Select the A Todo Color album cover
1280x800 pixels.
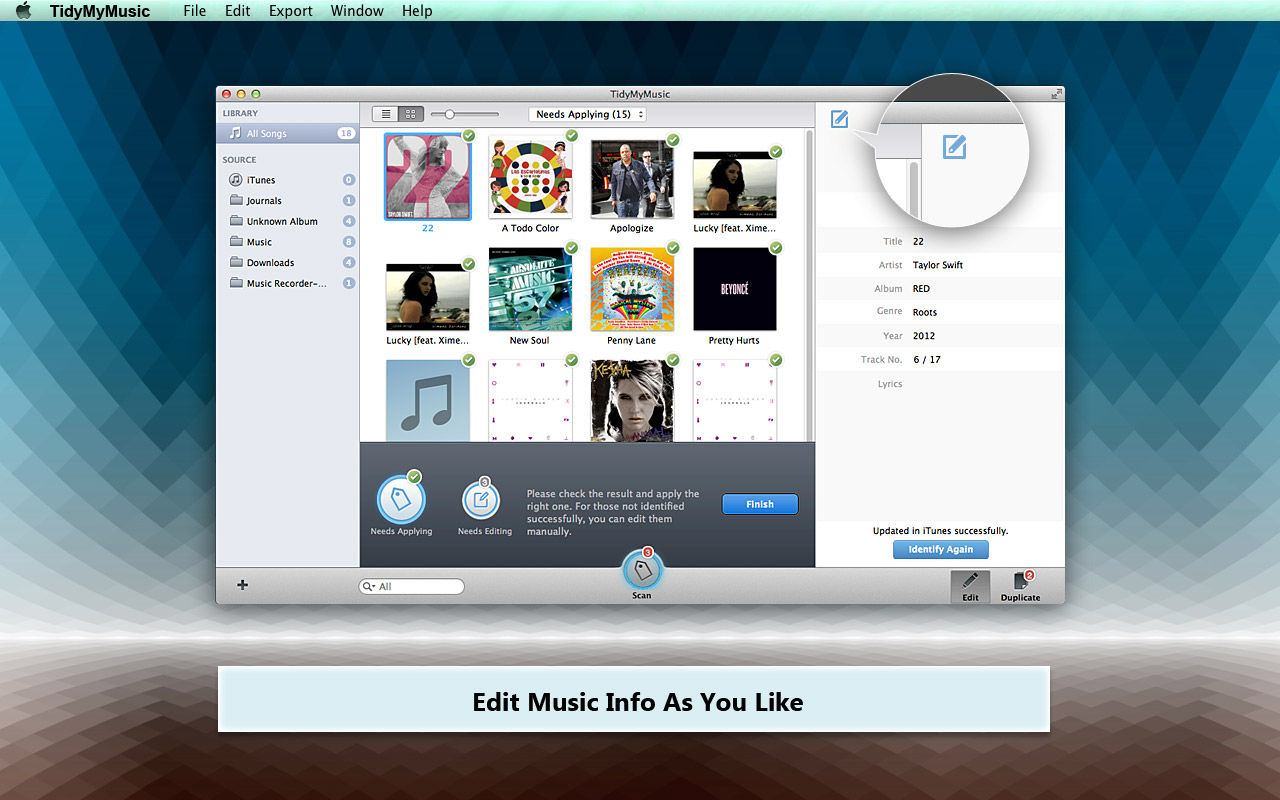530,177
